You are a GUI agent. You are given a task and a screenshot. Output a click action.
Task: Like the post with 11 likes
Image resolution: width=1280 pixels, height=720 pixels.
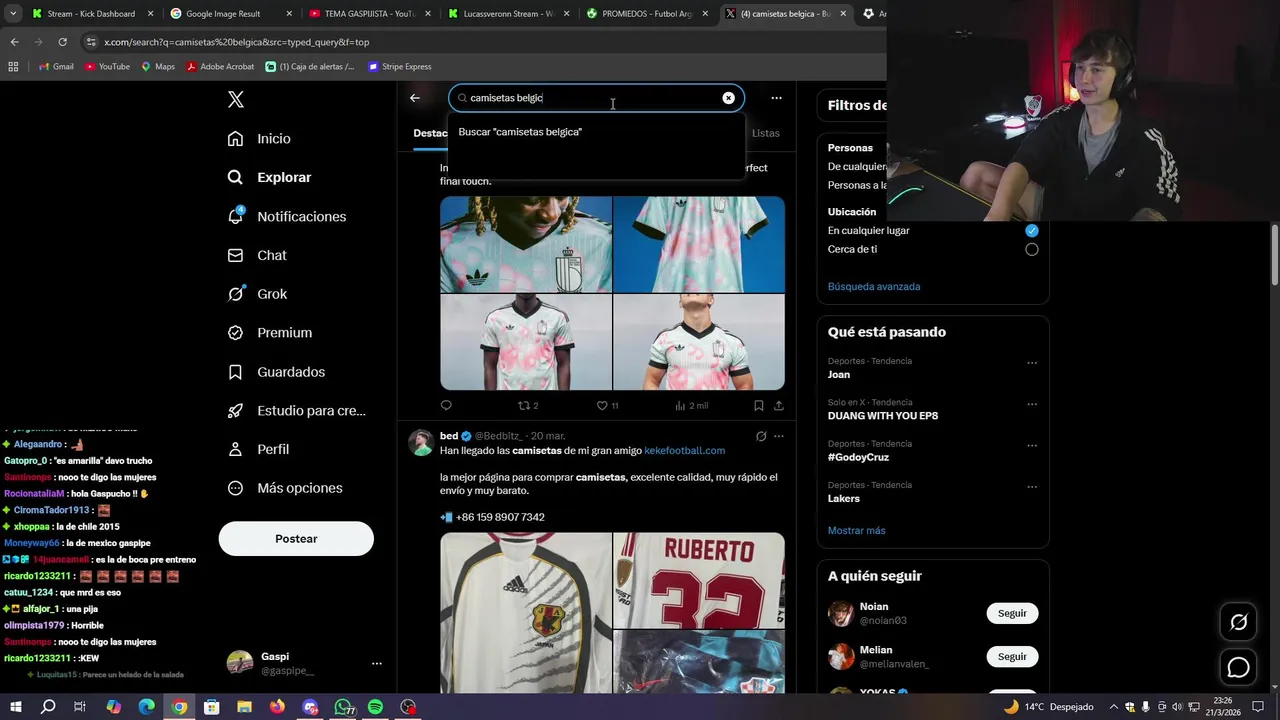[607, 405]
